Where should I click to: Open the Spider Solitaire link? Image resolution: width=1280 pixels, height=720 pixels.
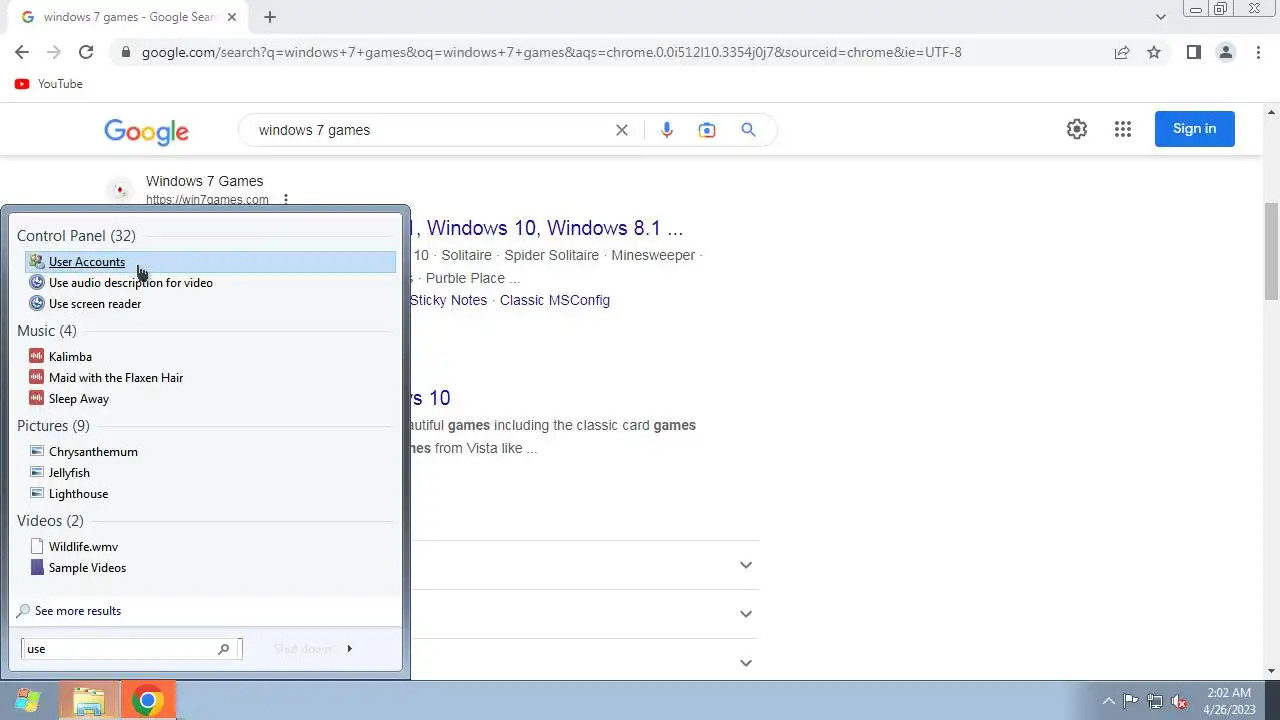pyautogui.click(x=551, y=255)
